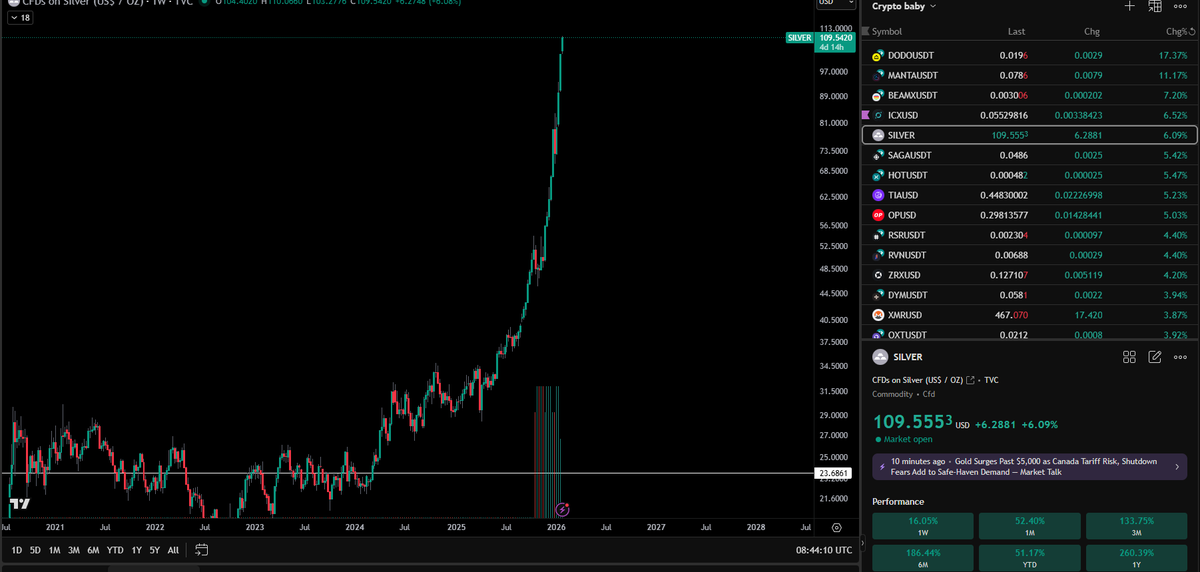Select the 1W 16.05% performance tile
1200x572 pixels.
point(922,527)
